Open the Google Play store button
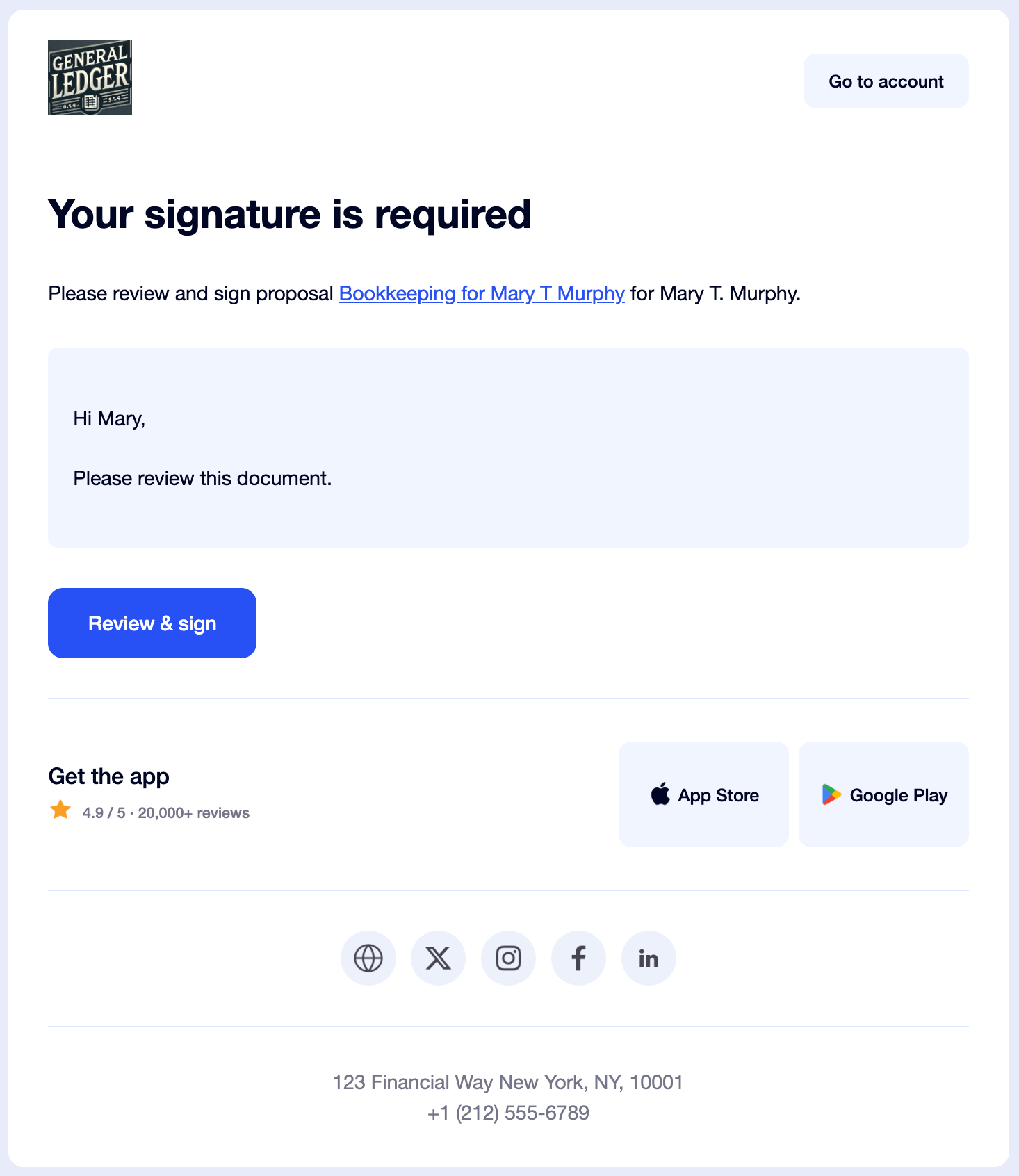 (x=883, y=794)
